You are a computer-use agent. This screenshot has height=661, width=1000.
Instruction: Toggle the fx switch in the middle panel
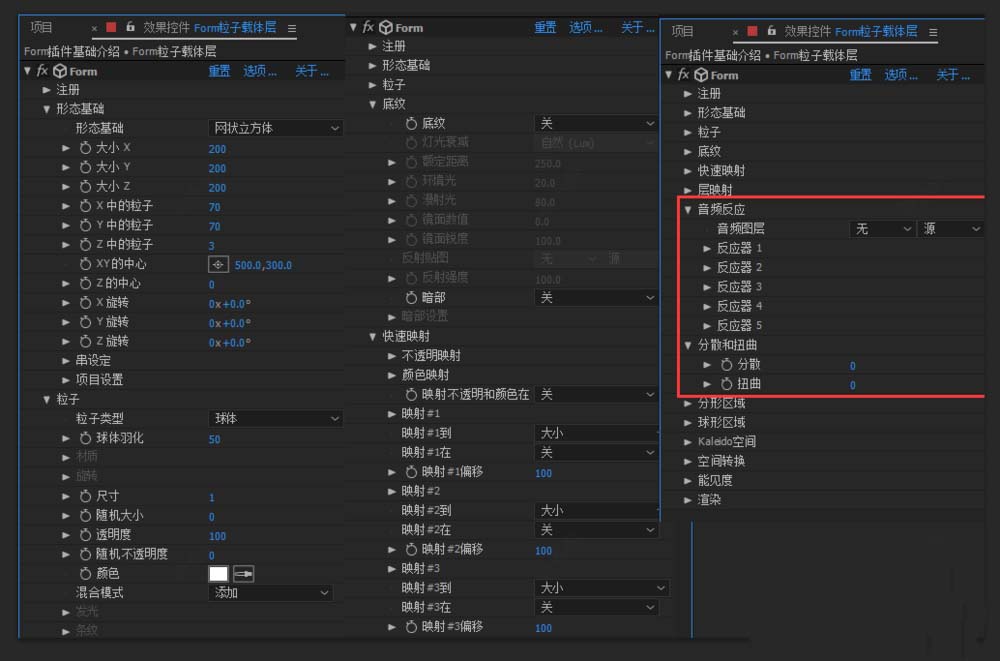(368, 28)
